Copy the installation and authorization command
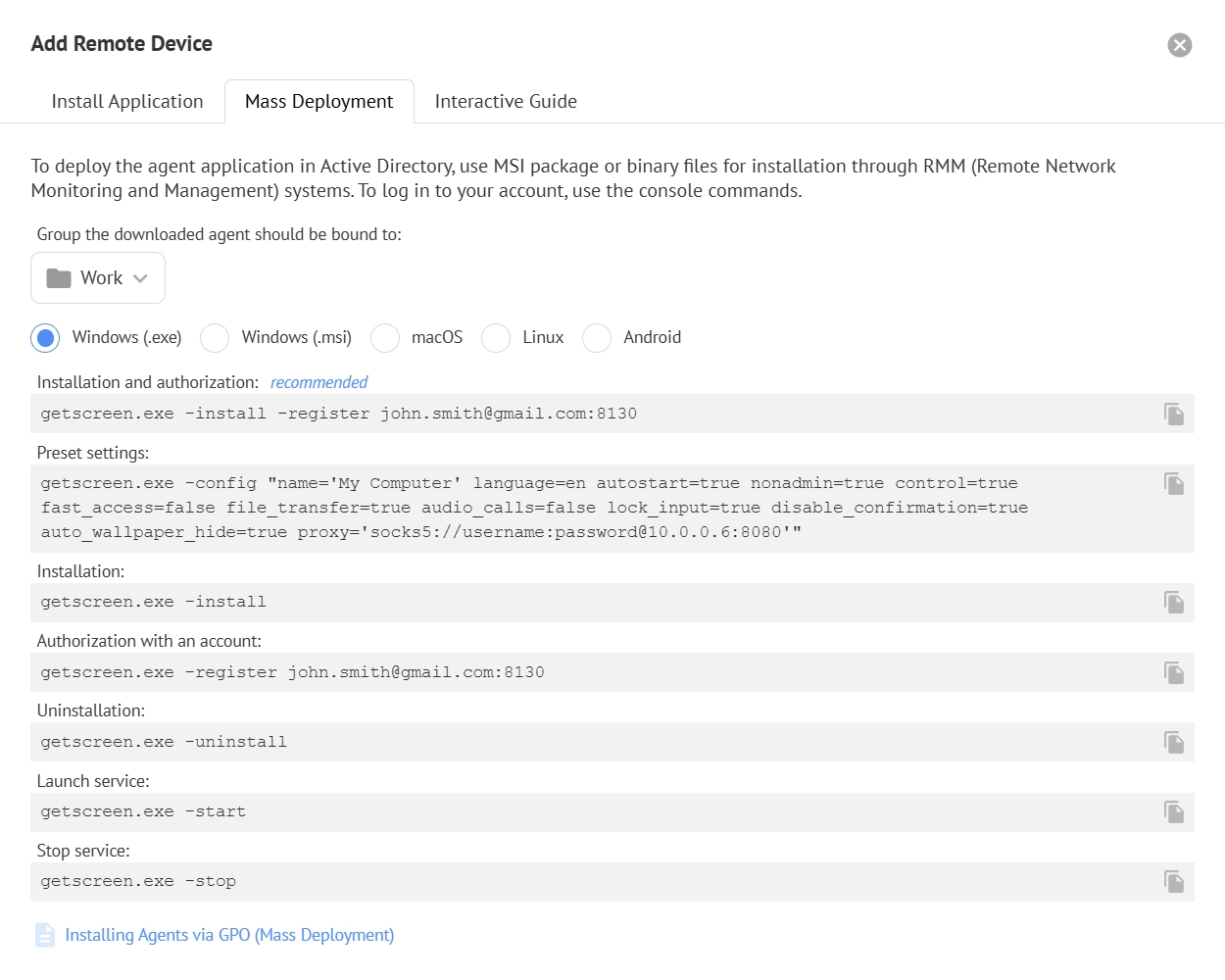Viewport: 1225px width, 980px height. 1173,414
